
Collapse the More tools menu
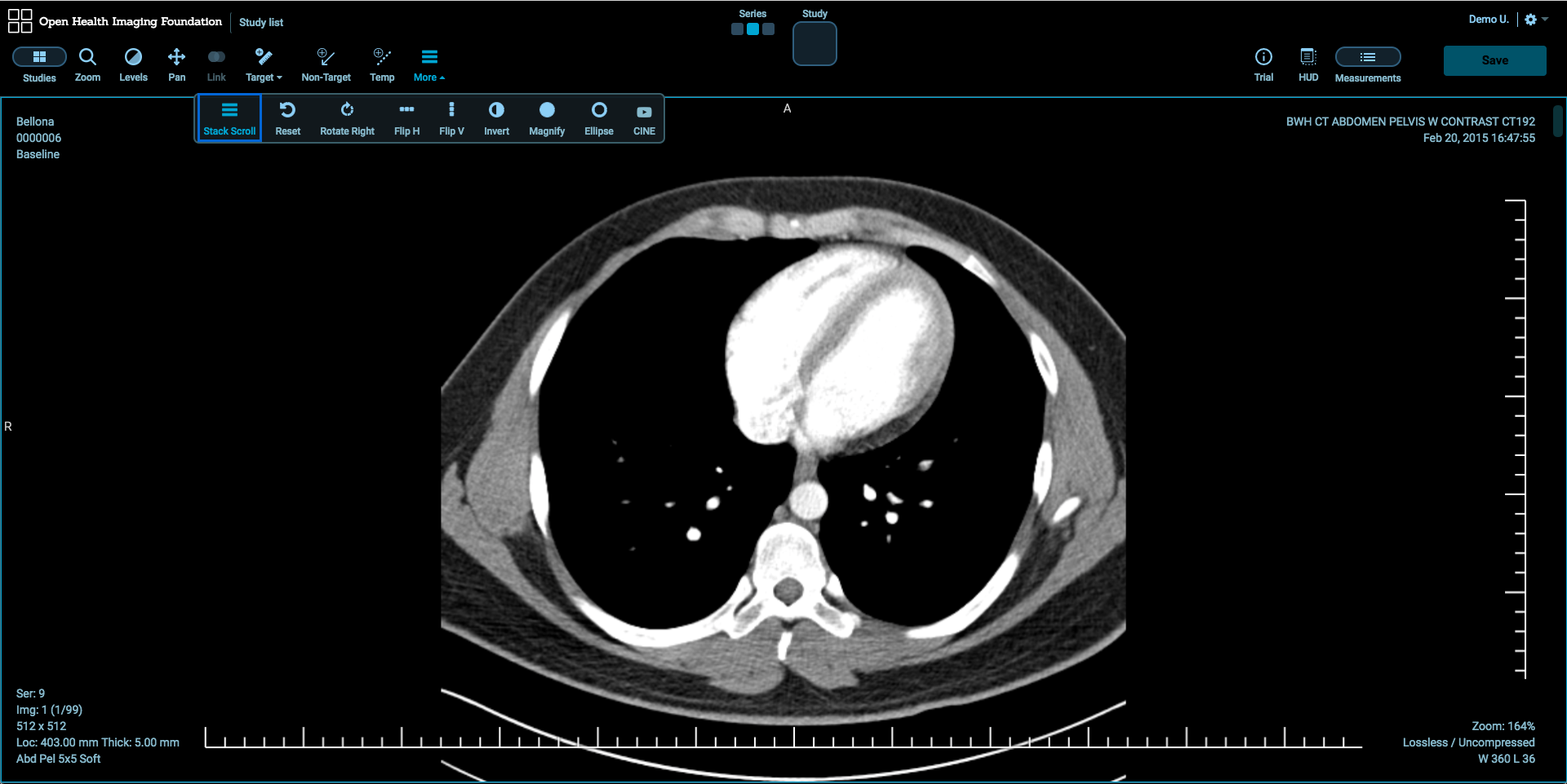point(429,64)
